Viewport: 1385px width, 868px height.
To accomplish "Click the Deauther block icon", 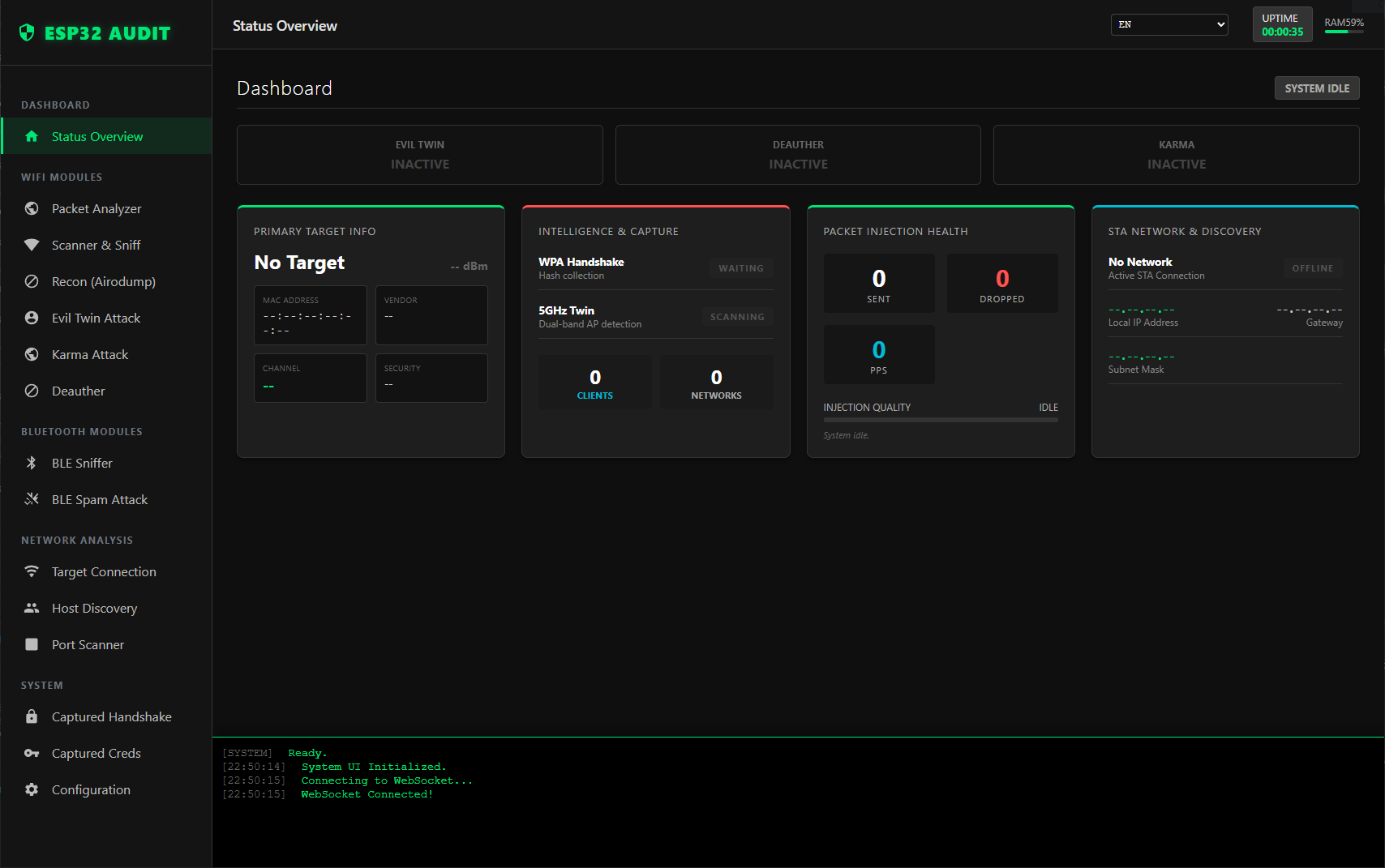I will point(32,391).
